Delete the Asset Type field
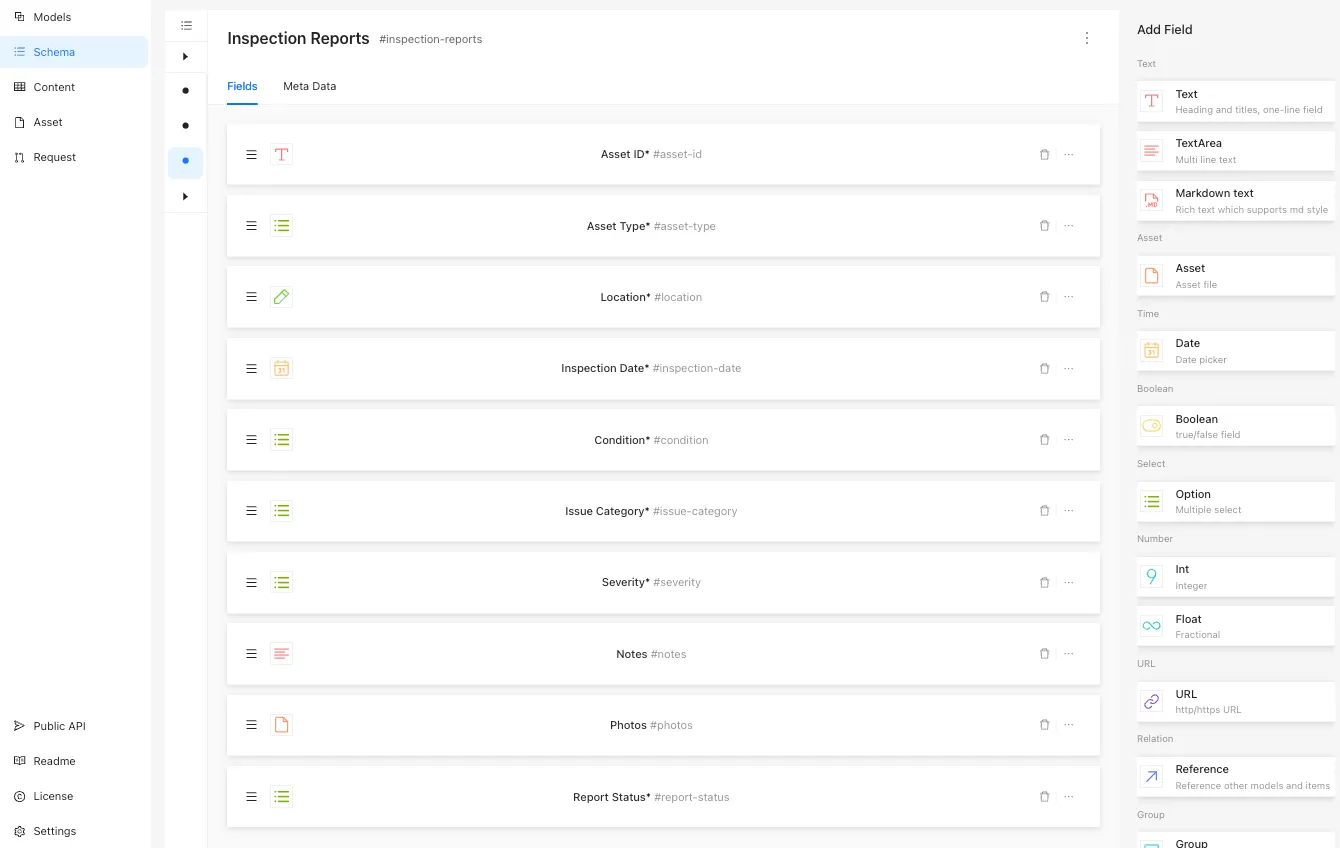Screen dimensions: 1340x848 1044,226
